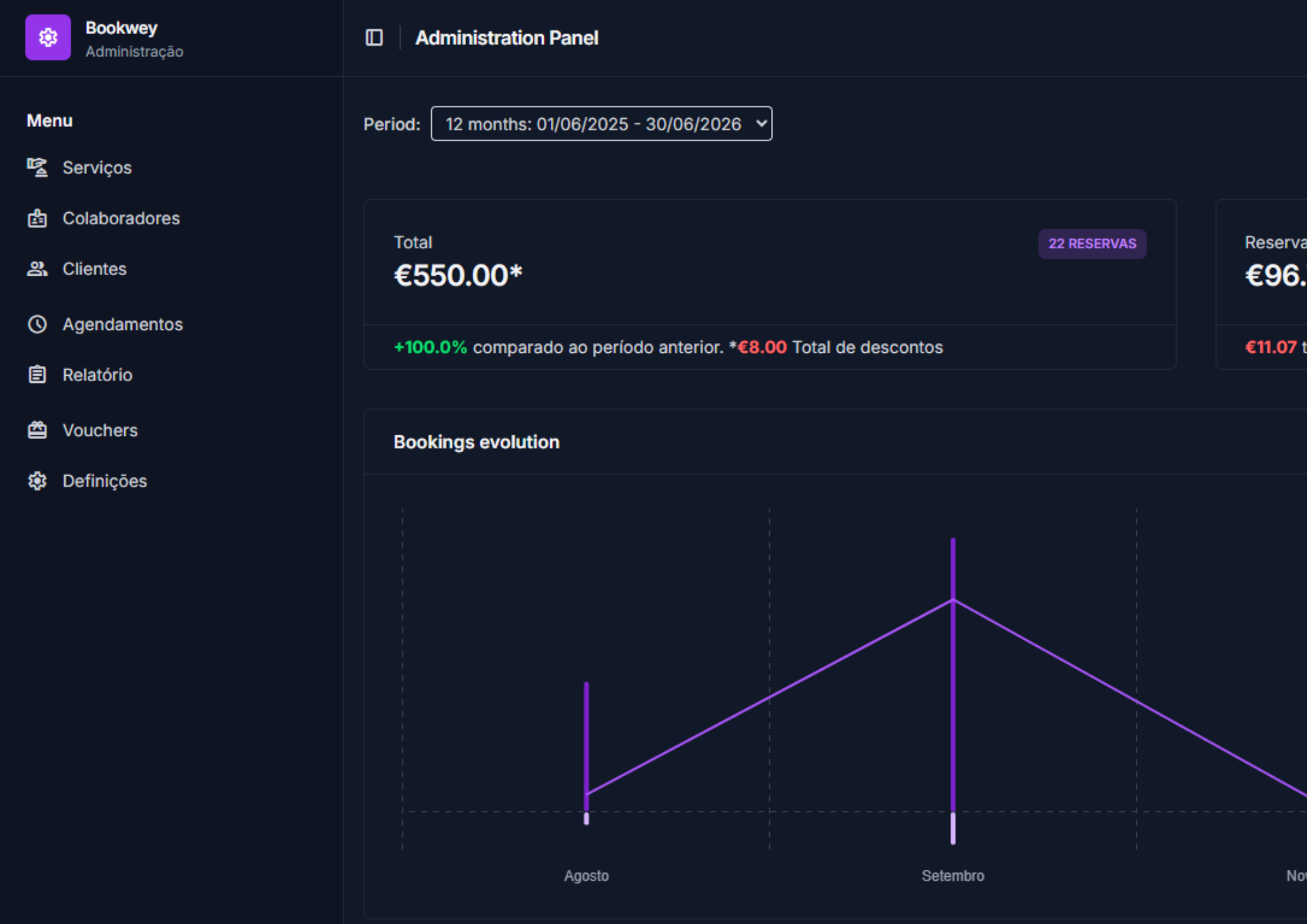Click the partially visible Reservas card

click(x=1261, y=284)
